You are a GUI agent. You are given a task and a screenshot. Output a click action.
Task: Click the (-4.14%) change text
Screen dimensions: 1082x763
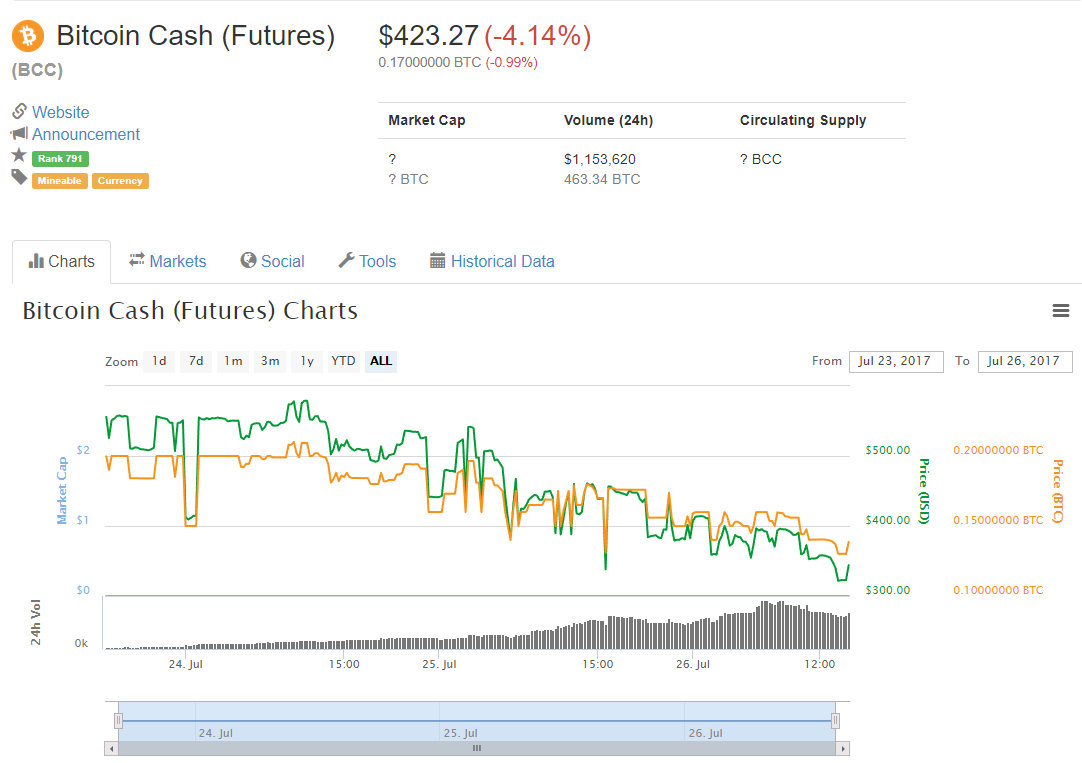538,36
